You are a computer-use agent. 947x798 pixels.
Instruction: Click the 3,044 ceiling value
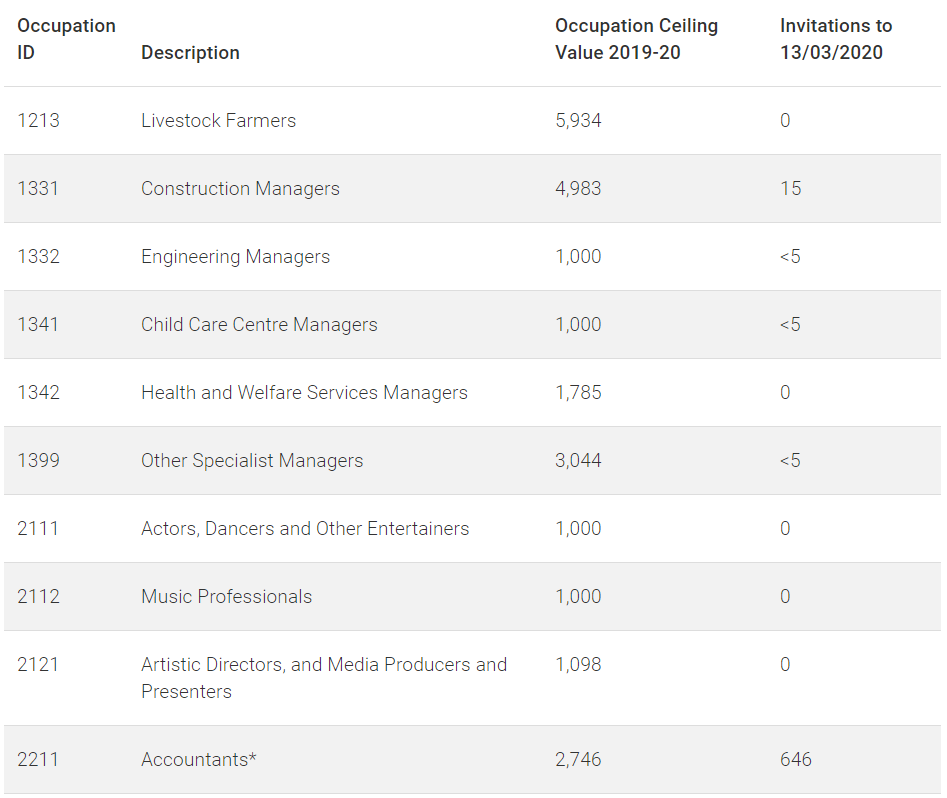[578, 460]
